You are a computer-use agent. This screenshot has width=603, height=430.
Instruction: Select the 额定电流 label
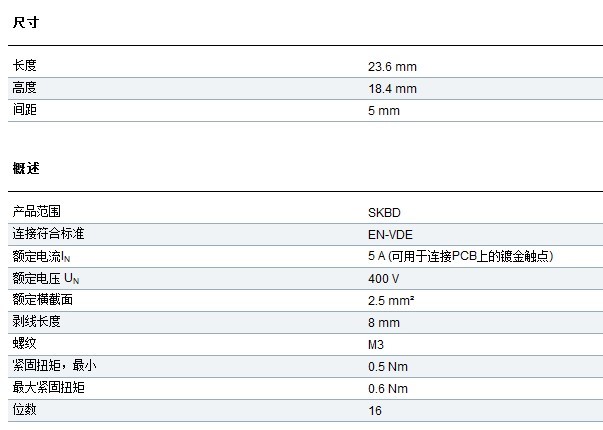(40, 256)
